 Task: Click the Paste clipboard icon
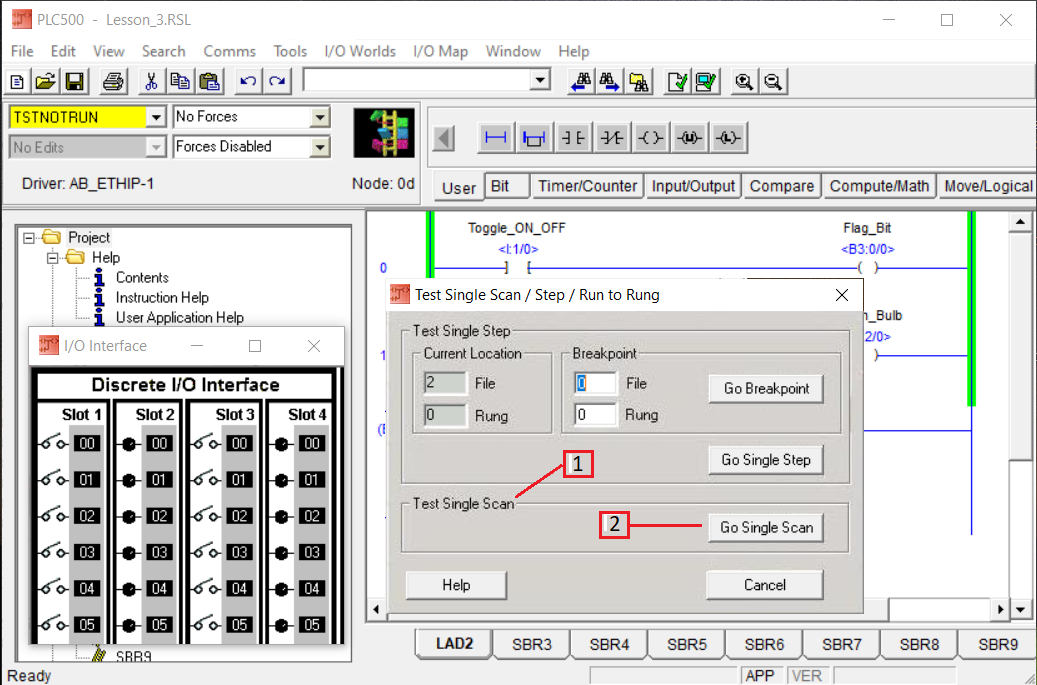pyautogui.click(x=209, y=81)
